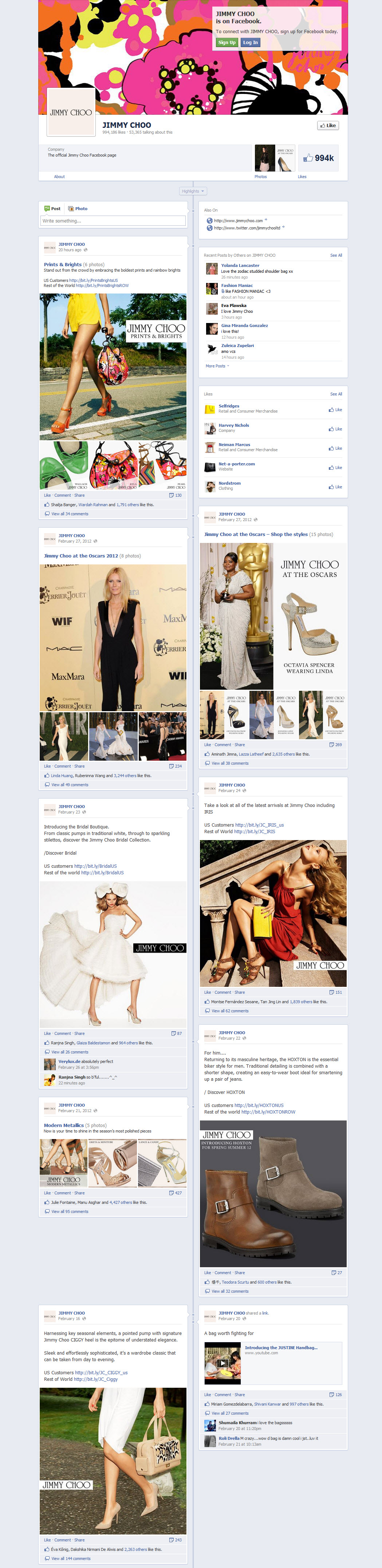Open Neiman Marcus page logo icon
Screen dimensions: 382x1568
(210, 448)
